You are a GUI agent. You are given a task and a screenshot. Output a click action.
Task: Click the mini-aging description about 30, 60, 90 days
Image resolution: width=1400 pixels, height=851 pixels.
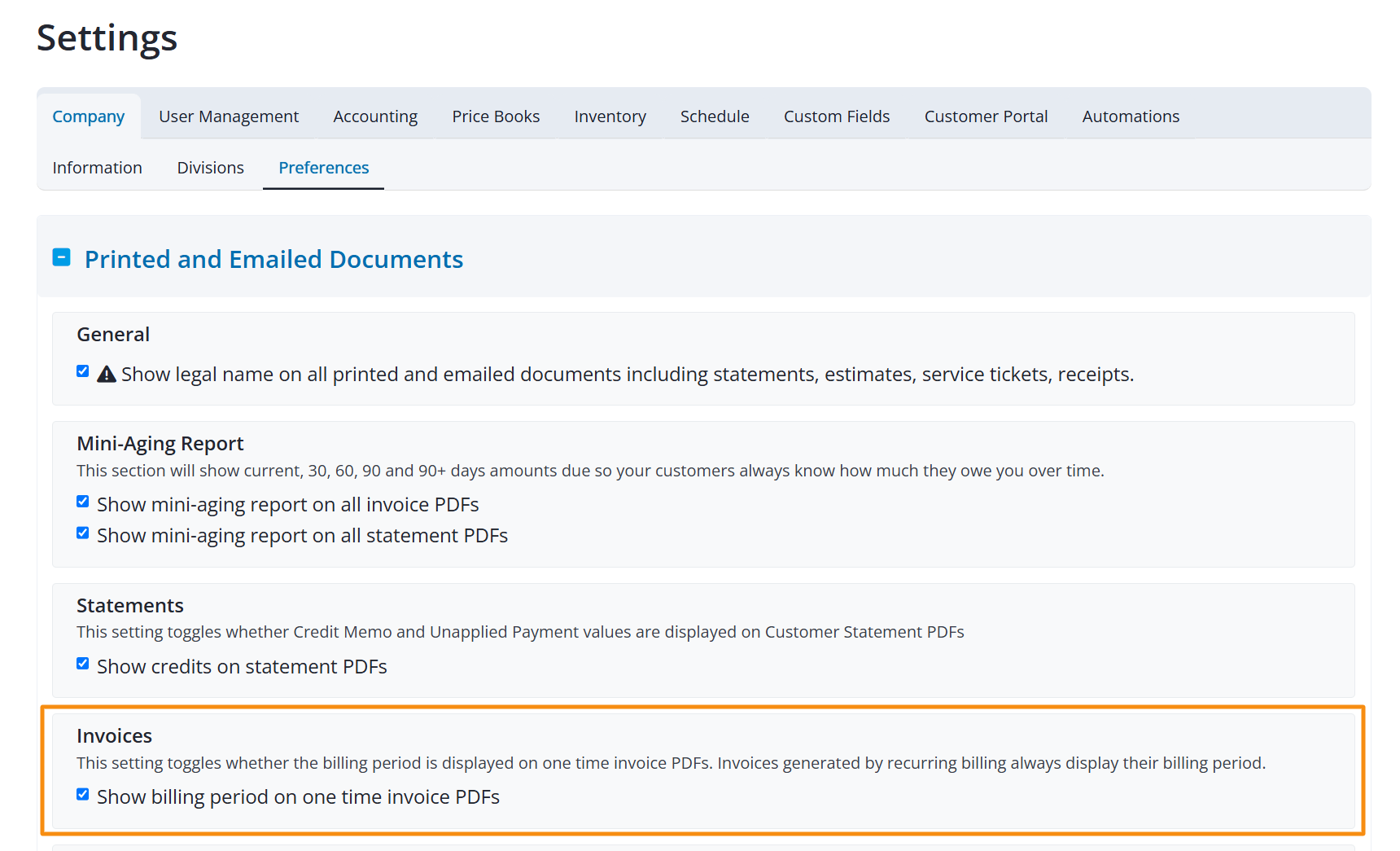[590, 471]
